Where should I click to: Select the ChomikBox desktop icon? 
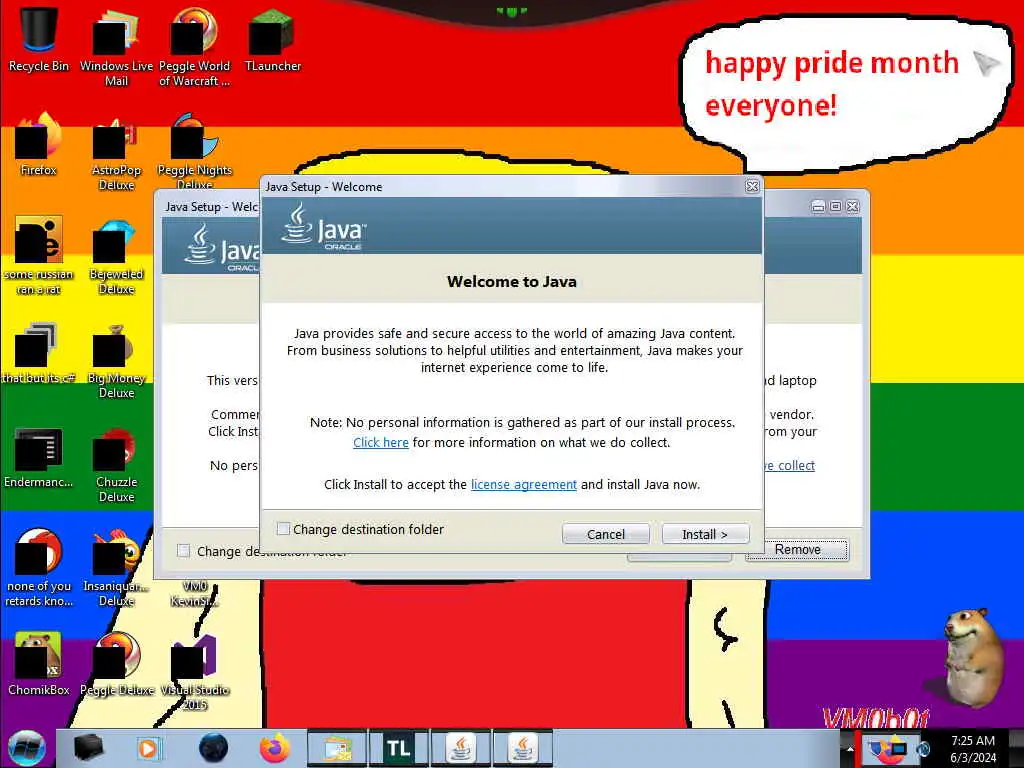point(39,664)
